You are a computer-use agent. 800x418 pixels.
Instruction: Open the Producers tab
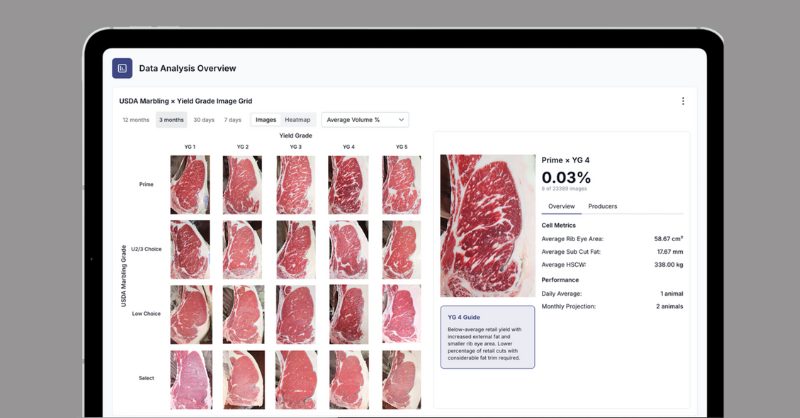[603, 206]
